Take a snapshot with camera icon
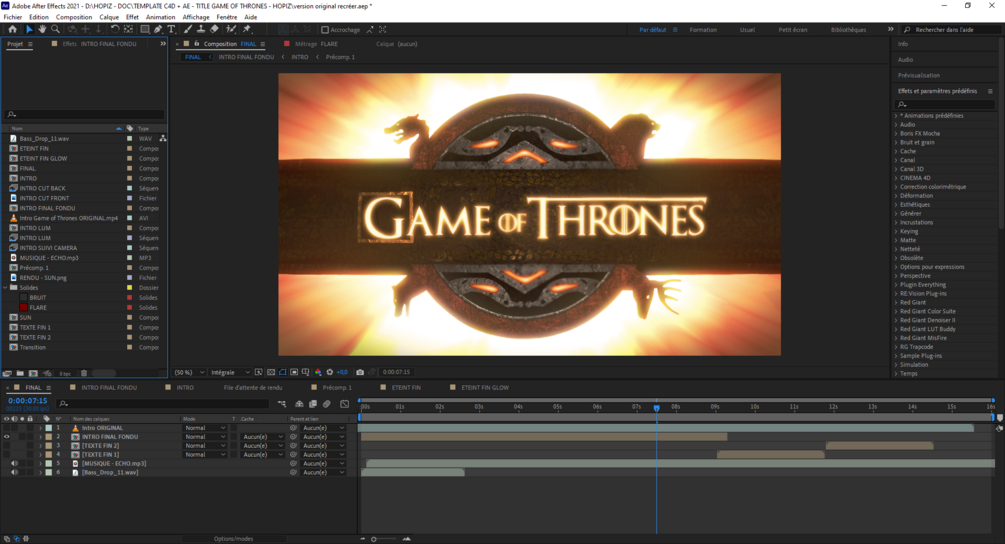The width and height of the screenshot is (1005, 544). [360, 372]
